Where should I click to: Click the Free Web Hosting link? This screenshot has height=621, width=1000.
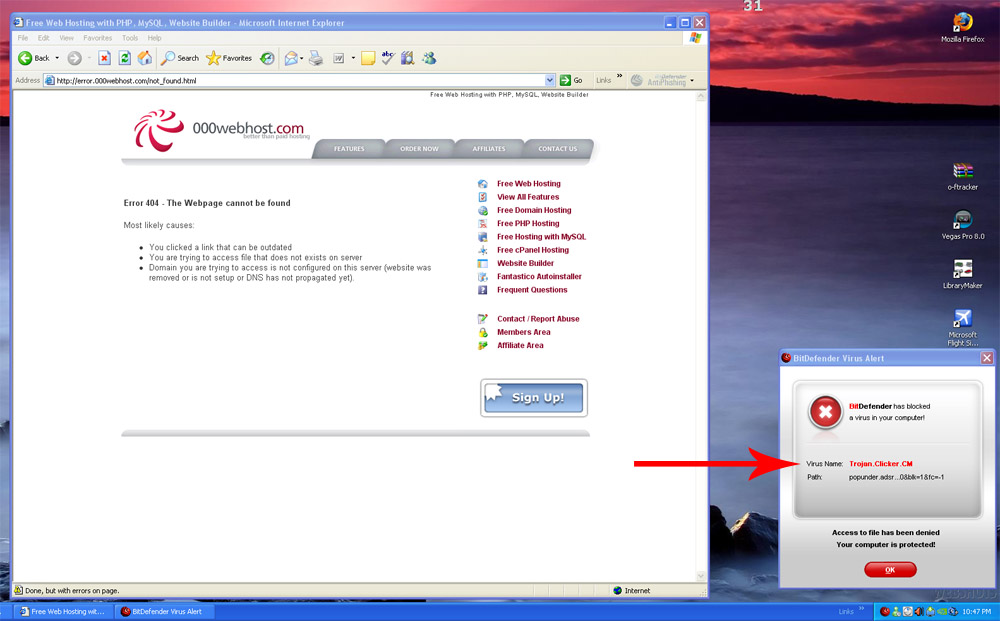tap(529, 184)
